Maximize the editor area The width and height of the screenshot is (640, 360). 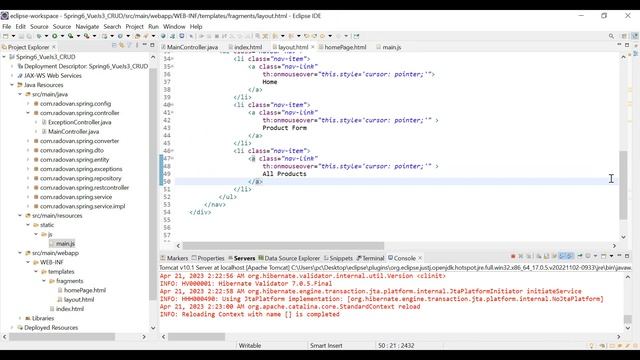click(627, 45)
